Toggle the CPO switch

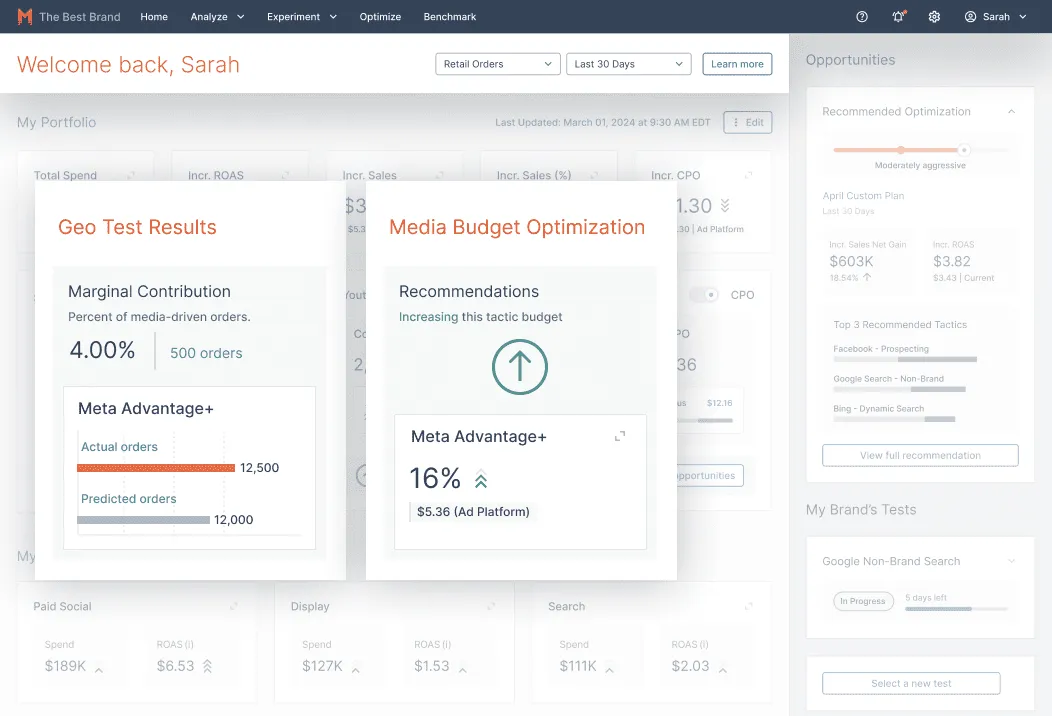click(706, 294)
